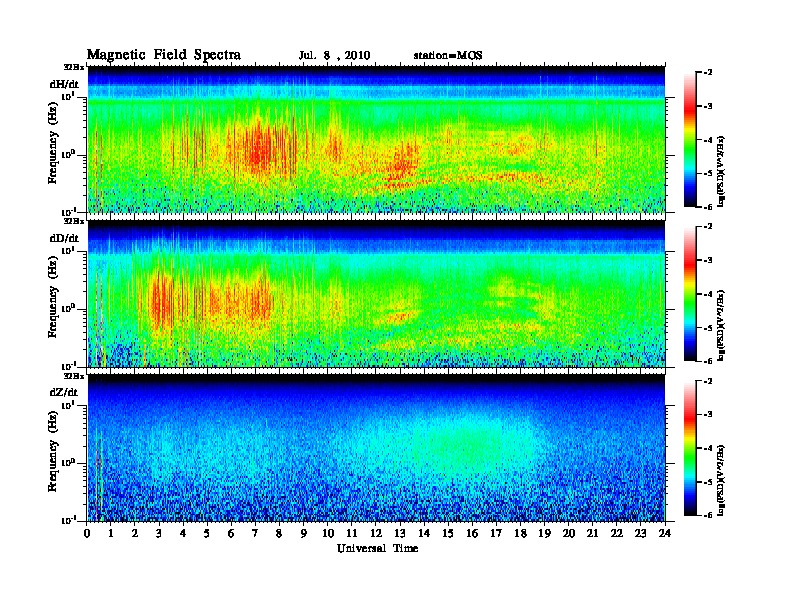Click the 10^0 frequency tick of dD/dt panel
792x612 pixels.
pos(67,309)
